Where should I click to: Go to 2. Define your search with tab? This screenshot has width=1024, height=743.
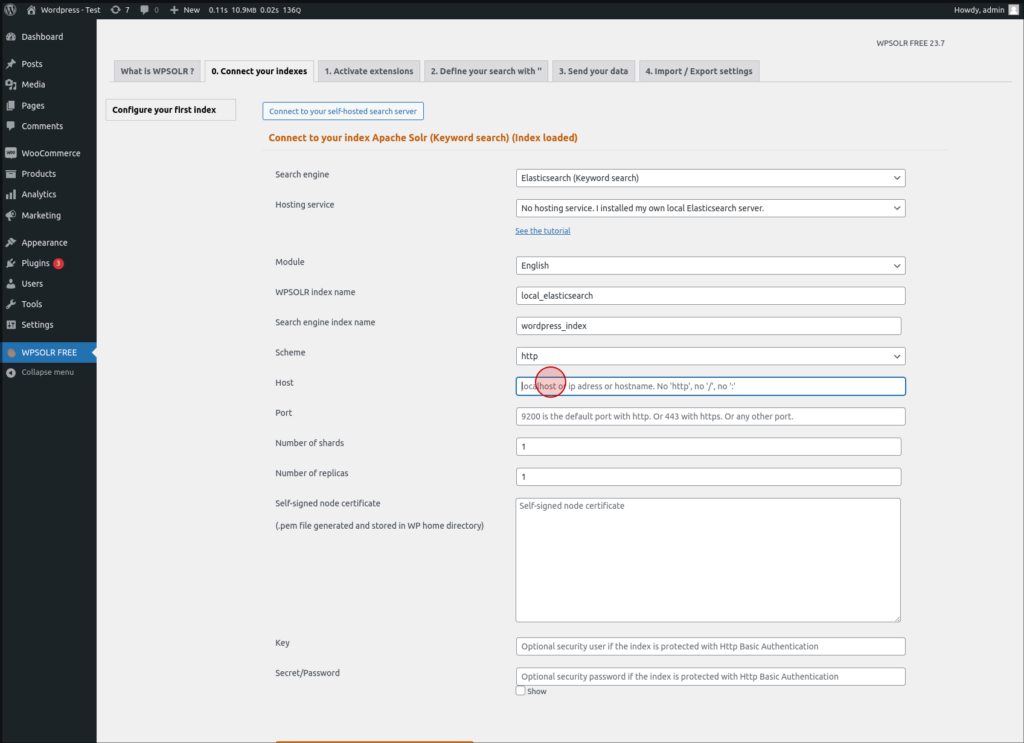point(486,71)
